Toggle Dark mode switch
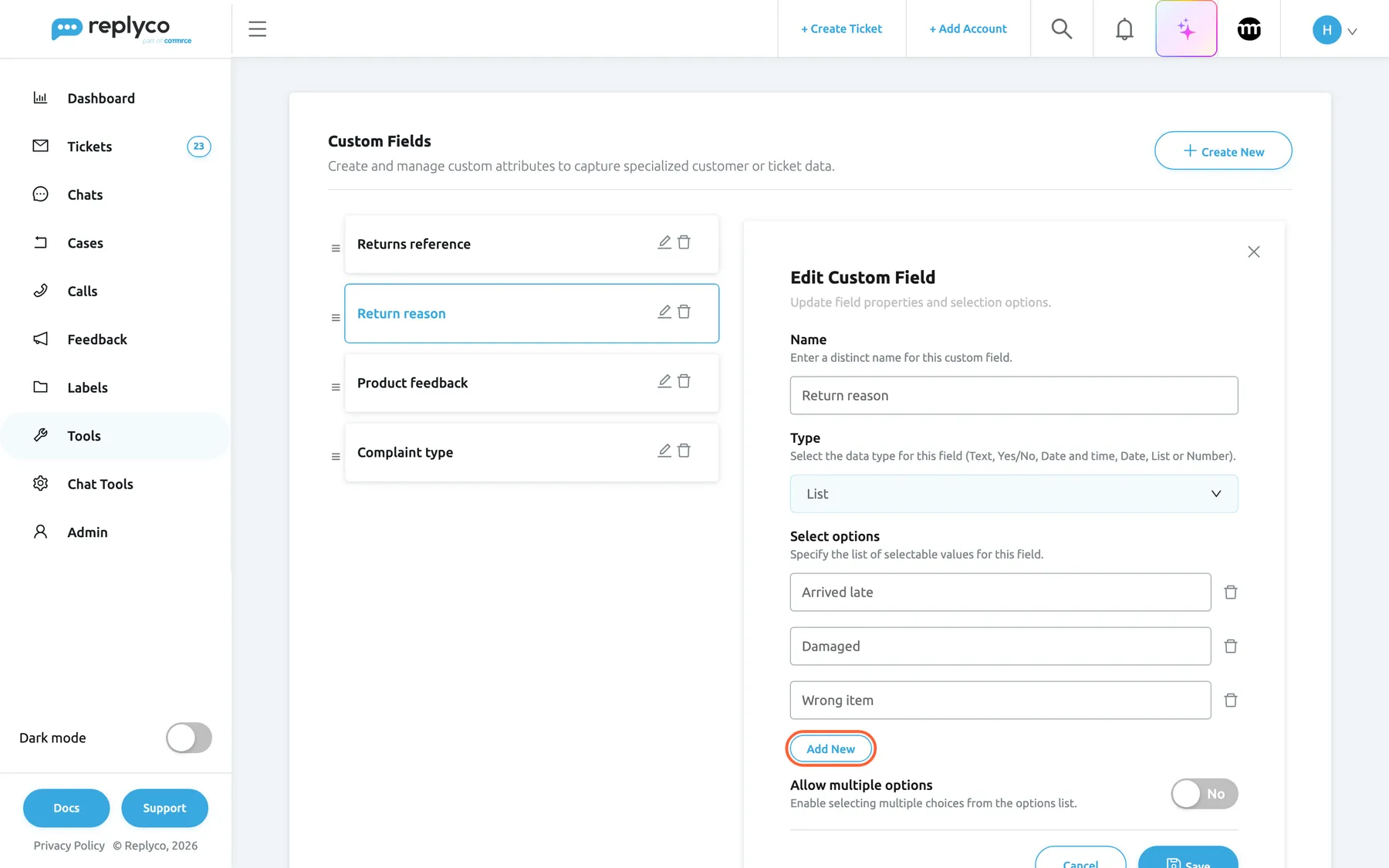This screenshot has width=1389, height=868. tap(189, 738)
